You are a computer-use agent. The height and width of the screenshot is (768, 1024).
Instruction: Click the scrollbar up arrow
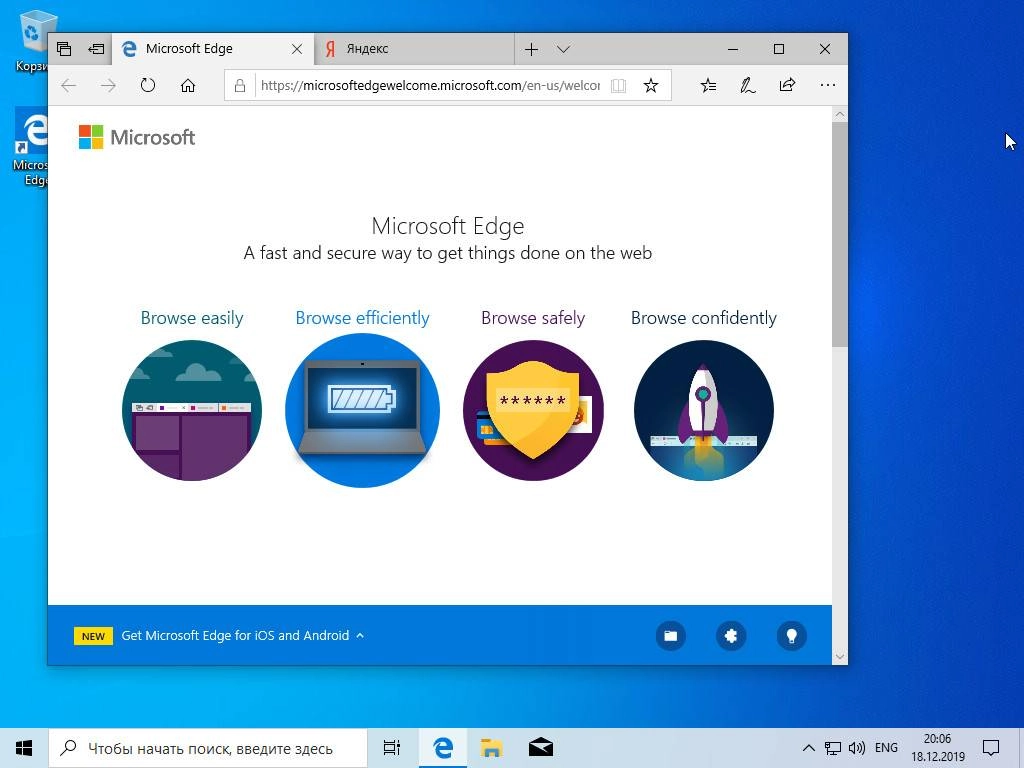840,114
